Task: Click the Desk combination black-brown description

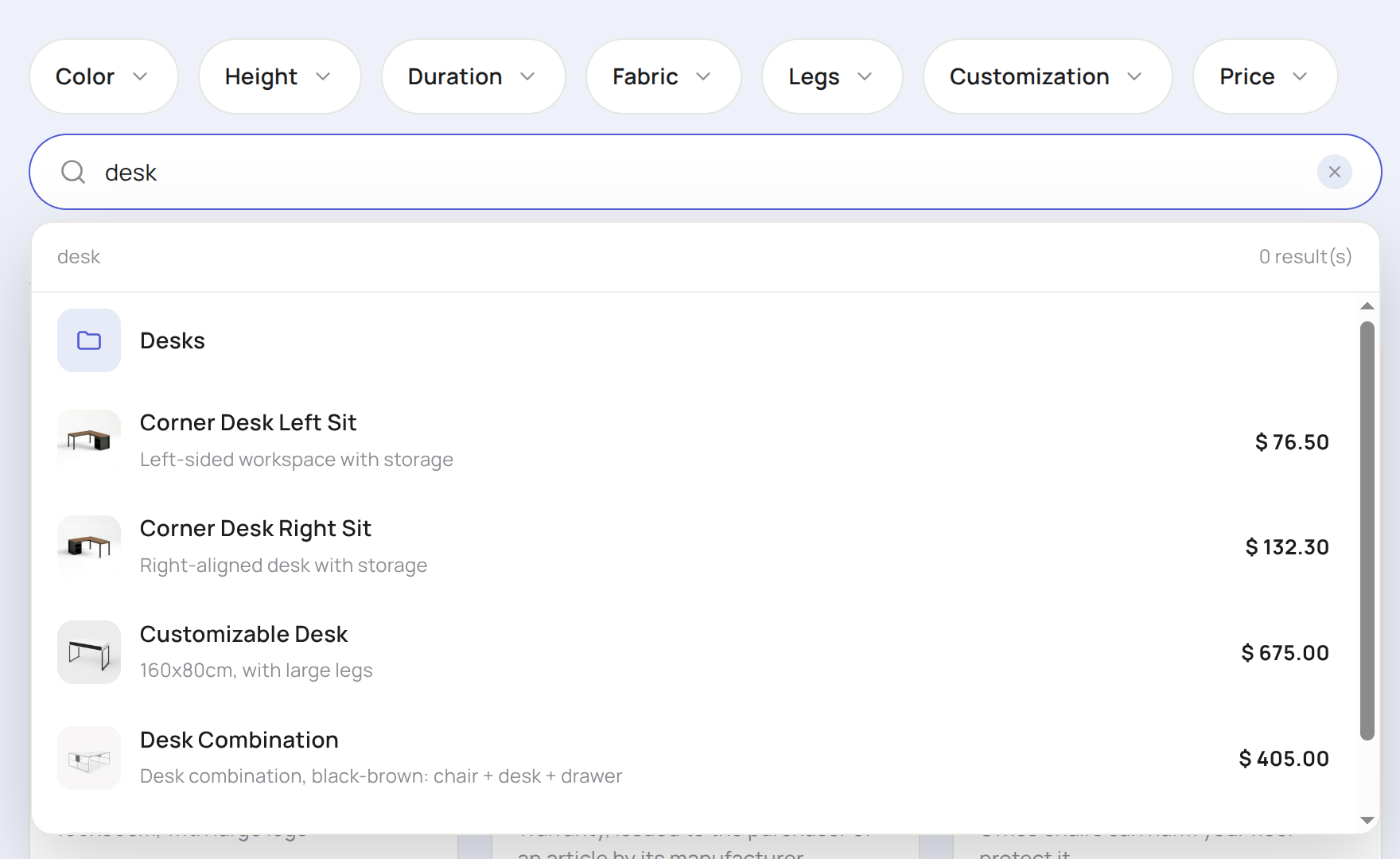Action: 381,776
